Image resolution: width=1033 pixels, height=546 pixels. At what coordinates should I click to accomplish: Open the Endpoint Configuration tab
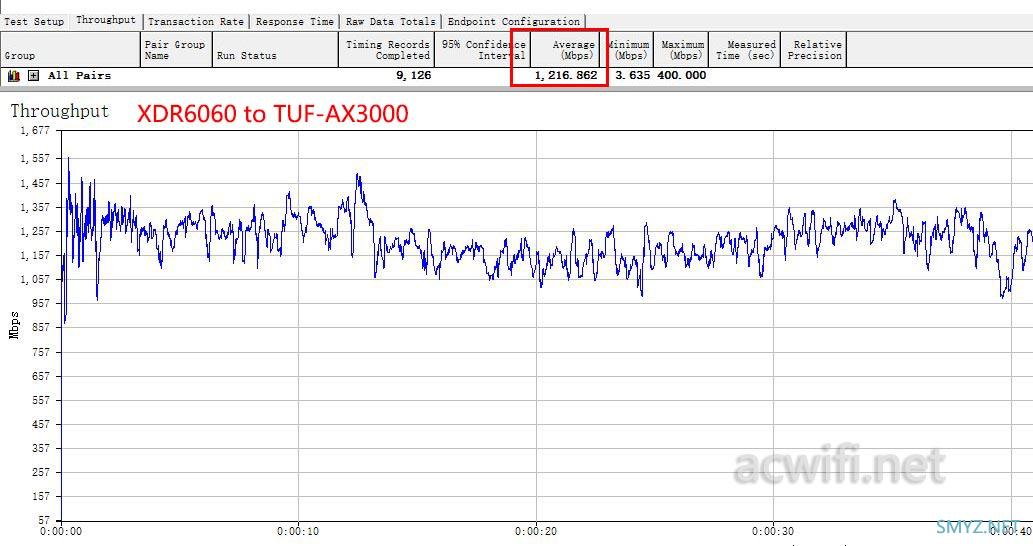point(513,22)
